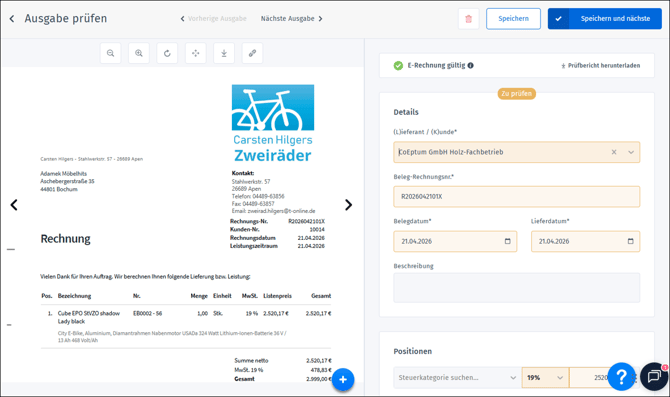Screen dimensions: 670x397
Task: Click invoice number R2026042101X in the preview
Action: [x=306, y=221]
